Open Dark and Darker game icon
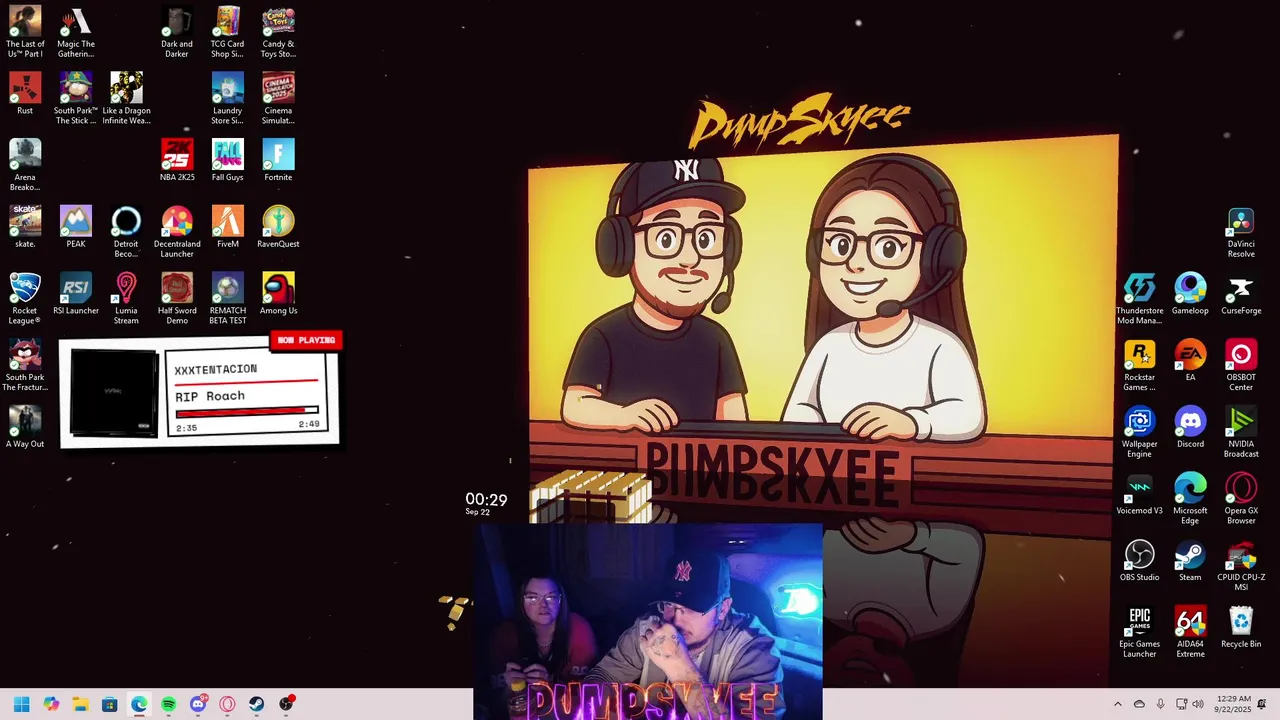Screen dimensions: 1280x720 coord(177,32)
